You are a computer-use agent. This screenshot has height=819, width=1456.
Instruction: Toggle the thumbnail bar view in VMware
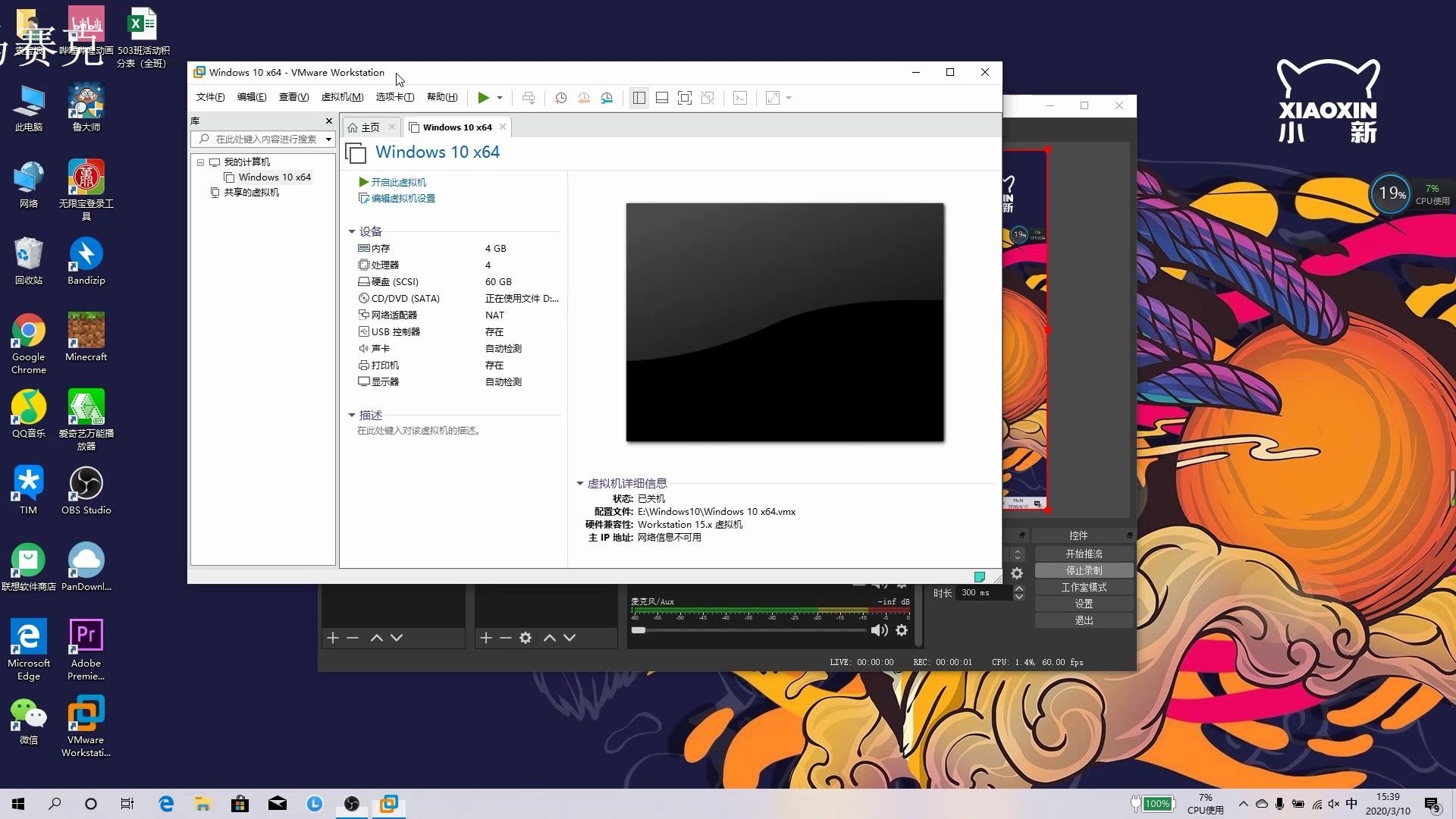[661, 98]
